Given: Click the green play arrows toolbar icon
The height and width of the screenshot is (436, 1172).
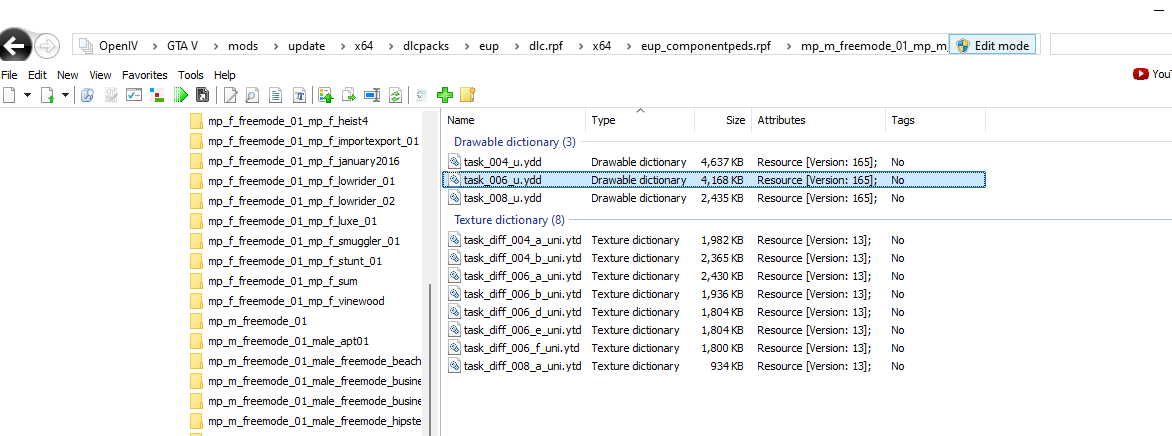Looking at the screenshot, I should point(180,95).
